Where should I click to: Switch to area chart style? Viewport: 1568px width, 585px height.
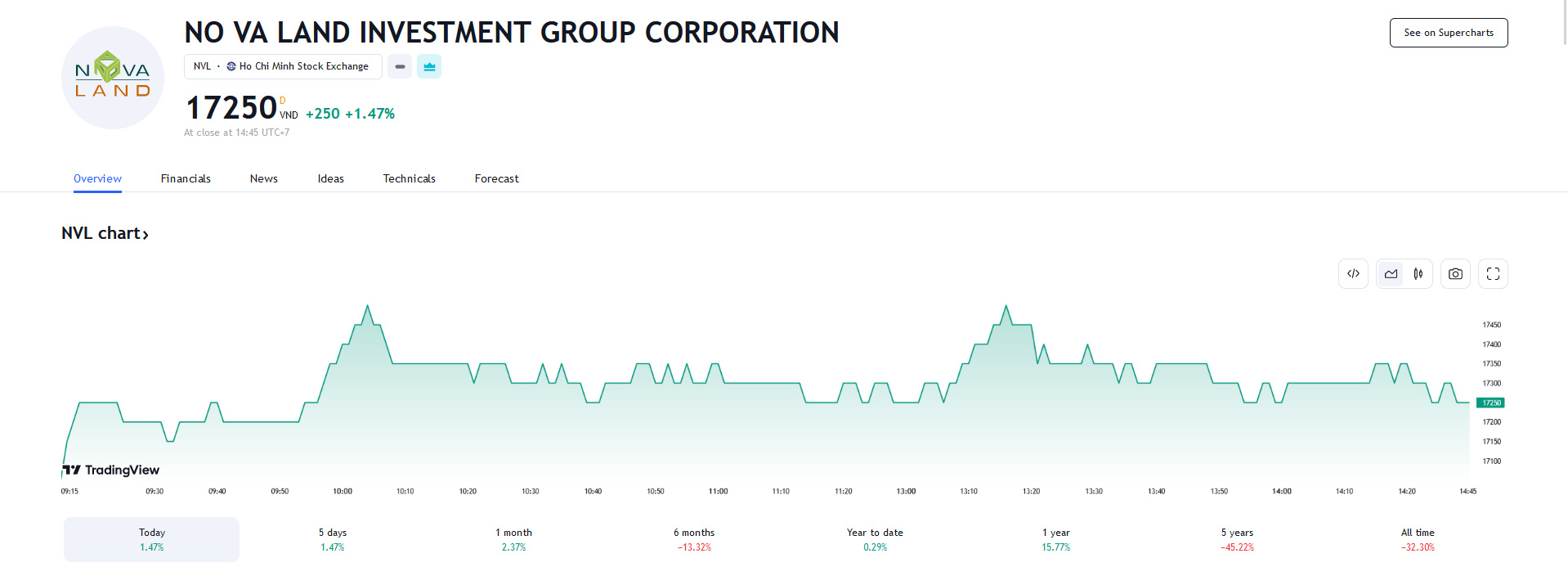tap(1391, 274)
